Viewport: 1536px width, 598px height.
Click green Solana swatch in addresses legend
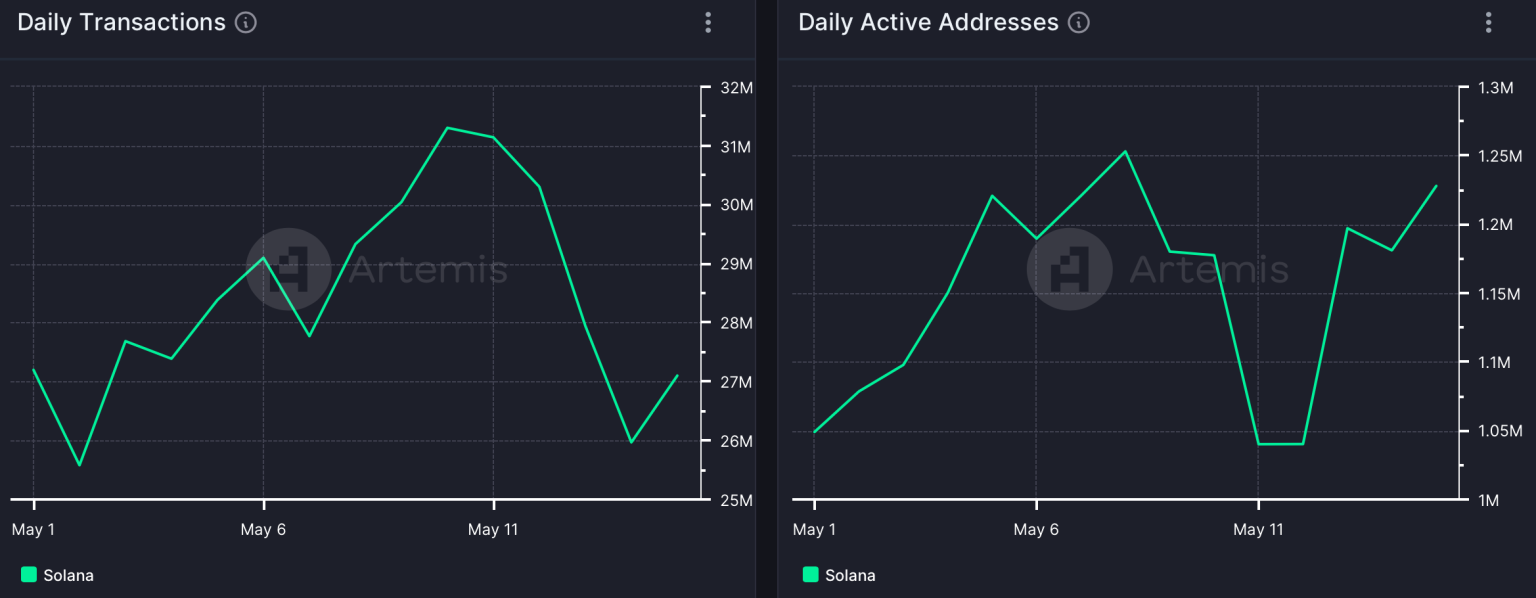coord(809,574)
